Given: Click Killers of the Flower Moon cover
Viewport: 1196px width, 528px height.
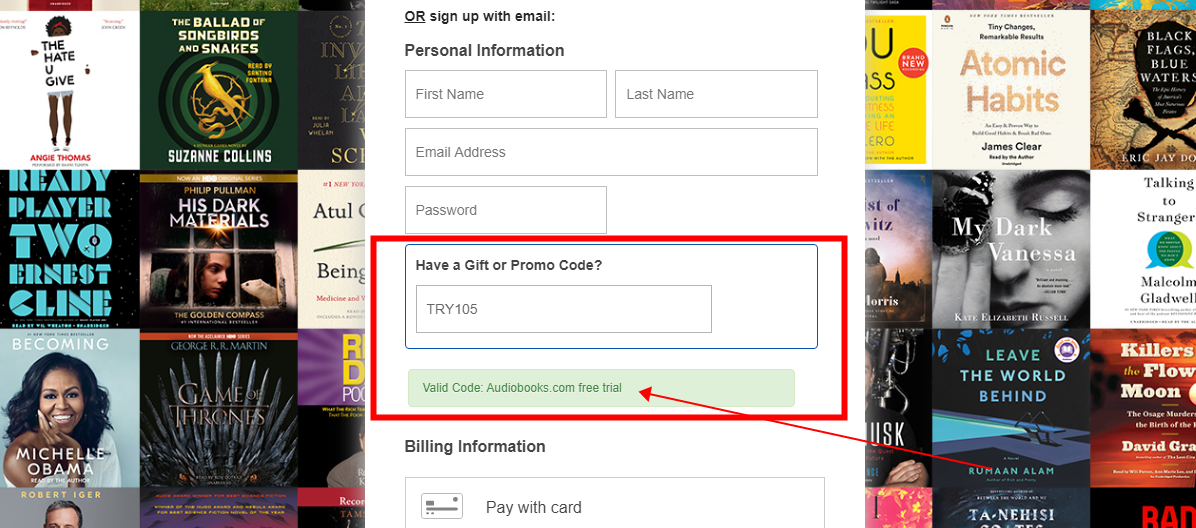Looking at the screenshot, I should pyautogui.click(x=1145, y=408).
